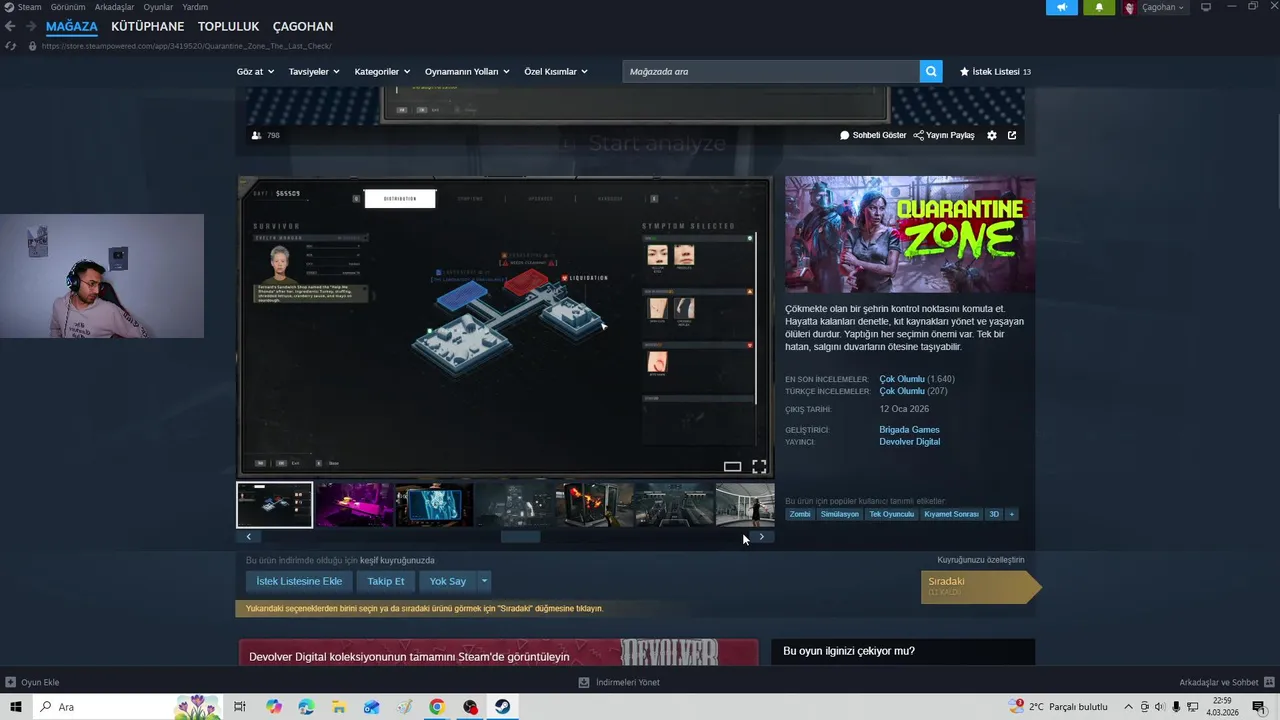The image size is (1280, 720).
Task: Expand the Göz at dropdown
Action: coord(254,72)
